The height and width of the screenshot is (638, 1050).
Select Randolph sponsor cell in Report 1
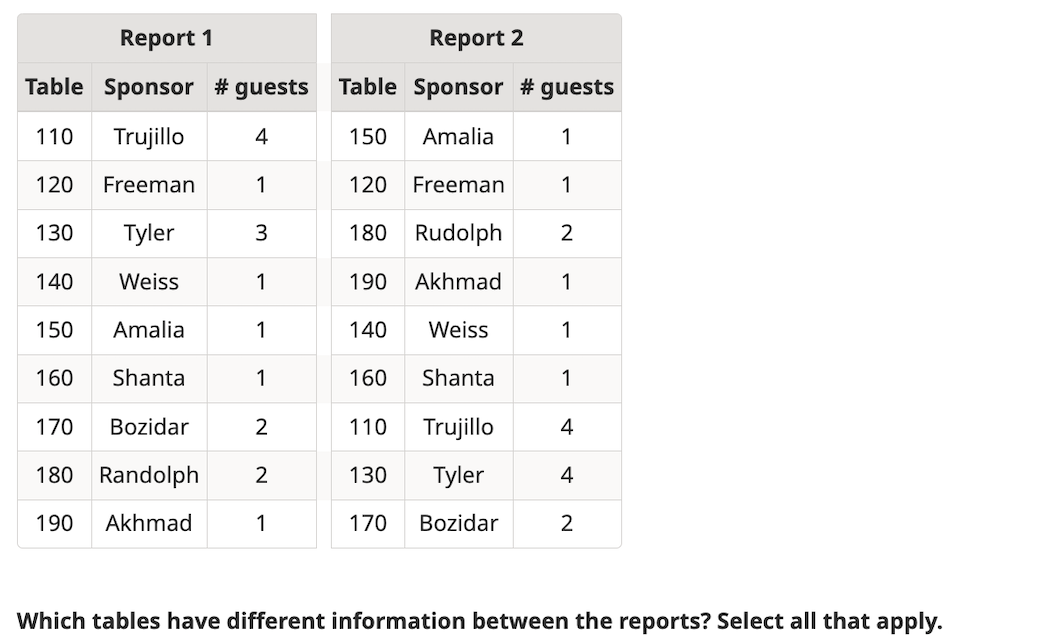pos(149,475)
